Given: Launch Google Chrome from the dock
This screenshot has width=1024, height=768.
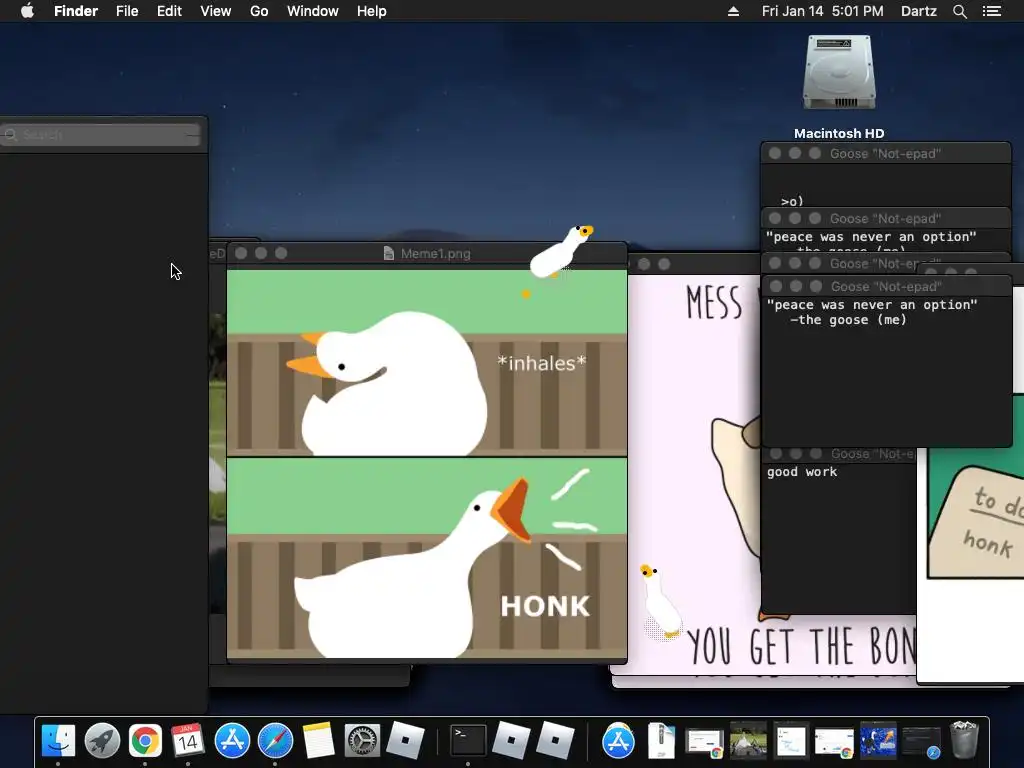Looking at the screenshot, I should (145, 741).
